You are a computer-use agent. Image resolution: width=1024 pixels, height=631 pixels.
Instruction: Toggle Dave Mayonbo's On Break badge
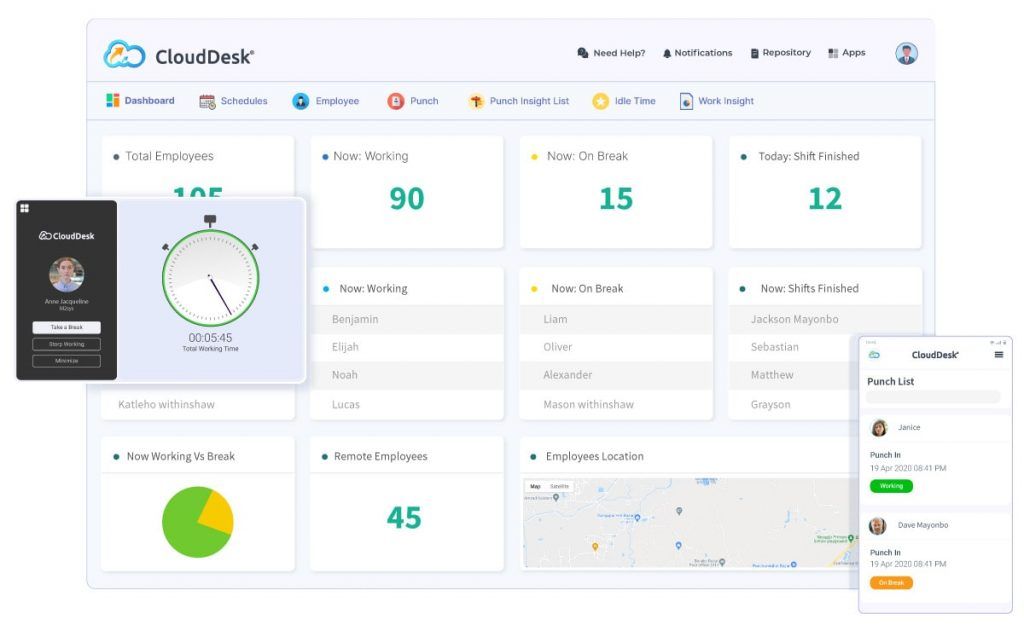[x=891, y=582]
